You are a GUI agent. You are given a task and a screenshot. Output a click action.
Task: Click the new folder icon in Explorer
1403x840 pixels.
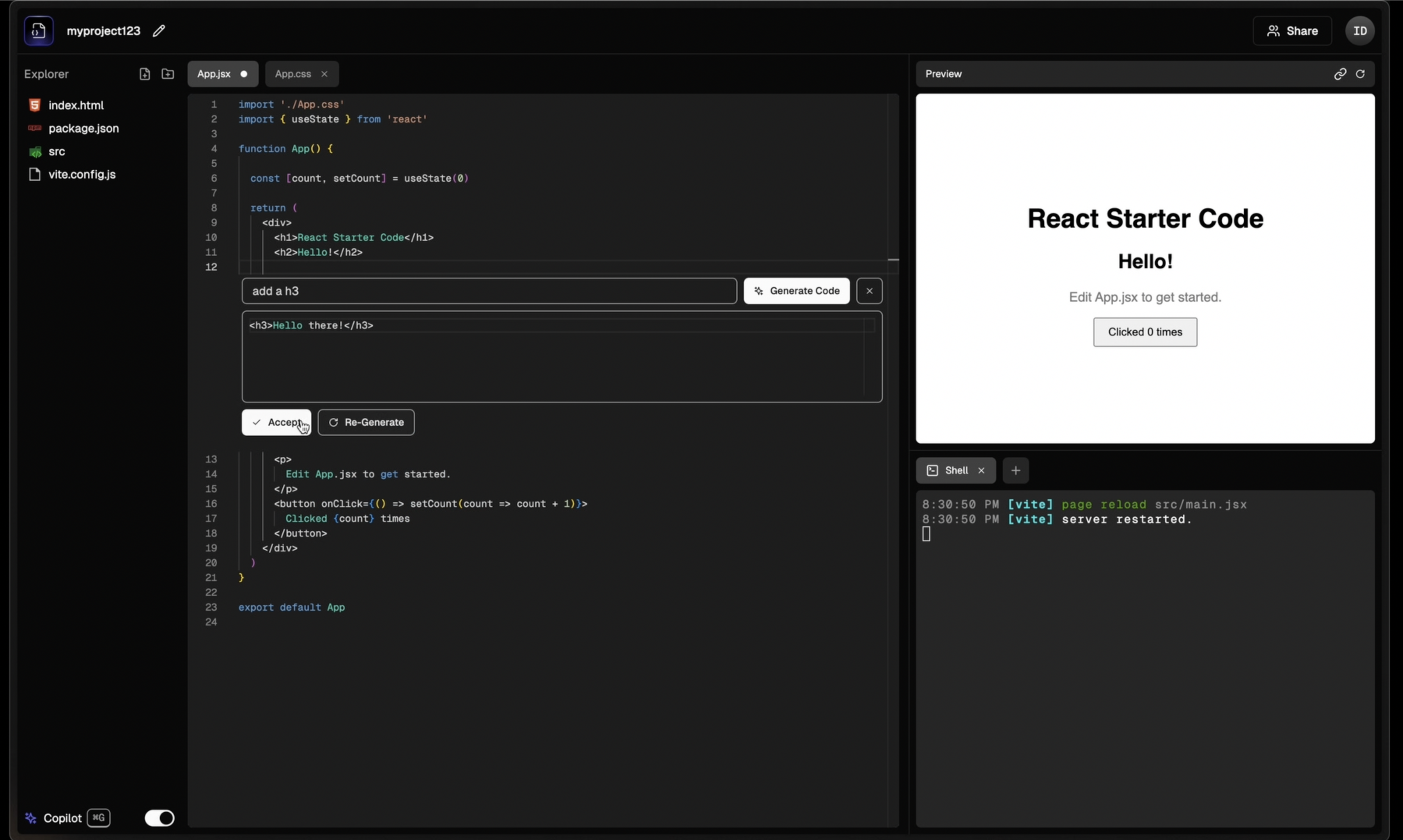168,74
